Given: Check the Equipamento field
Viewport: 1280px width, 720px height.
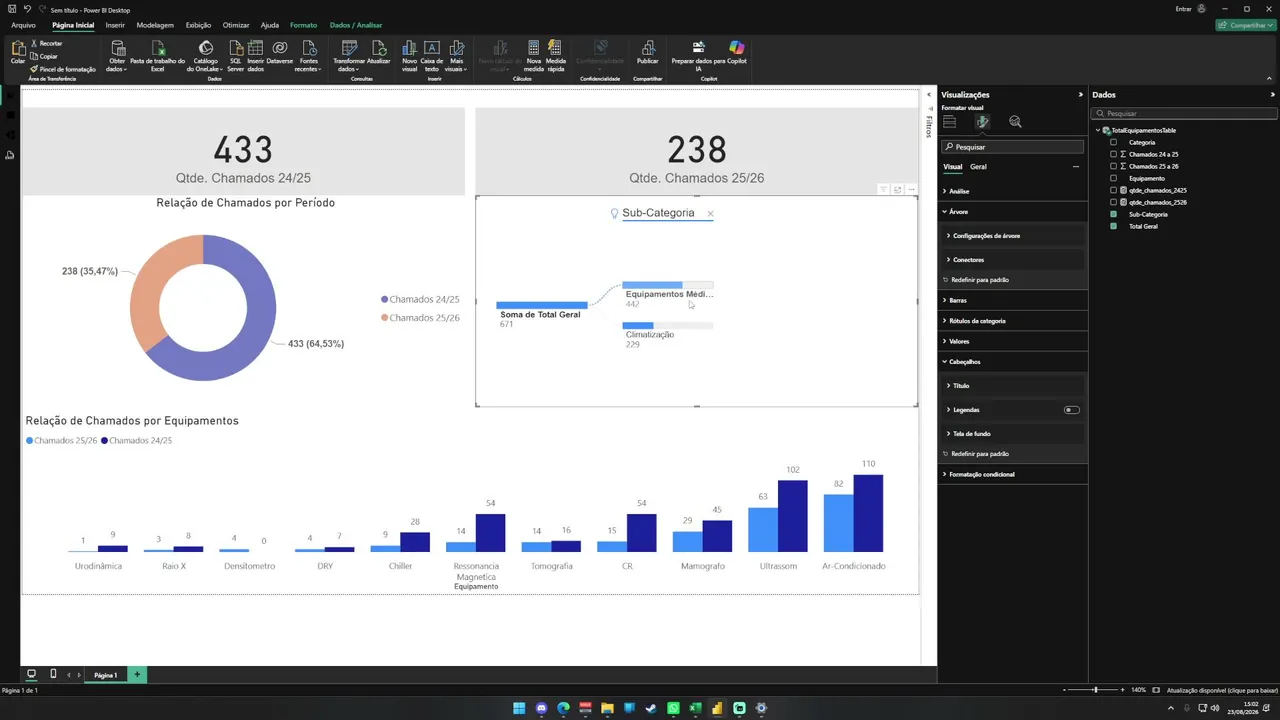Looking at the screenshot, I should [x=1114, y=178].
